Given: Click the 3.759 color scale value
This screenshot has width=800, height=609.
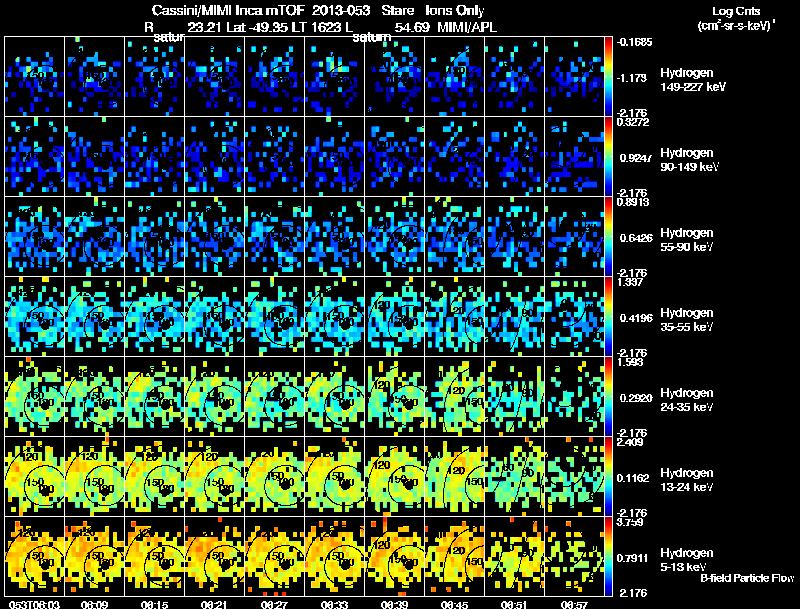Looking at the screenshot, I should click(630, 522).
